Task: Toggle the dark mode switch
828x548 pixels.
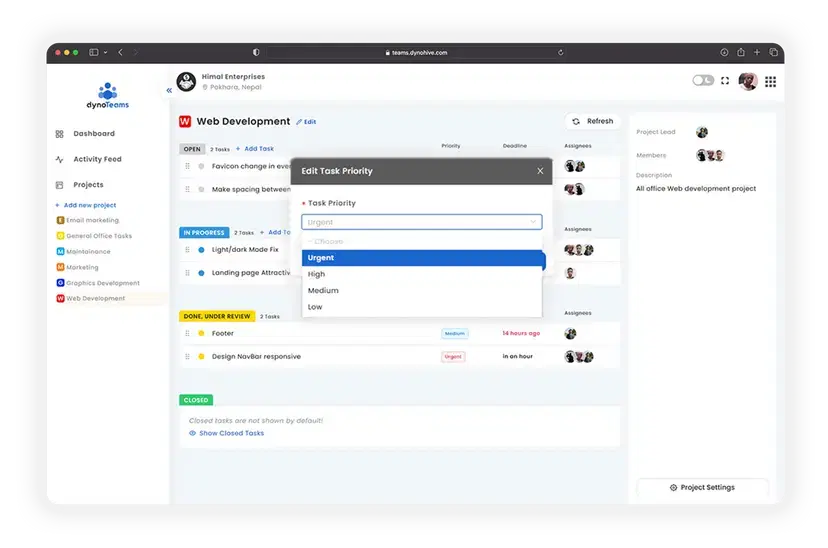Action: point(703,80)
